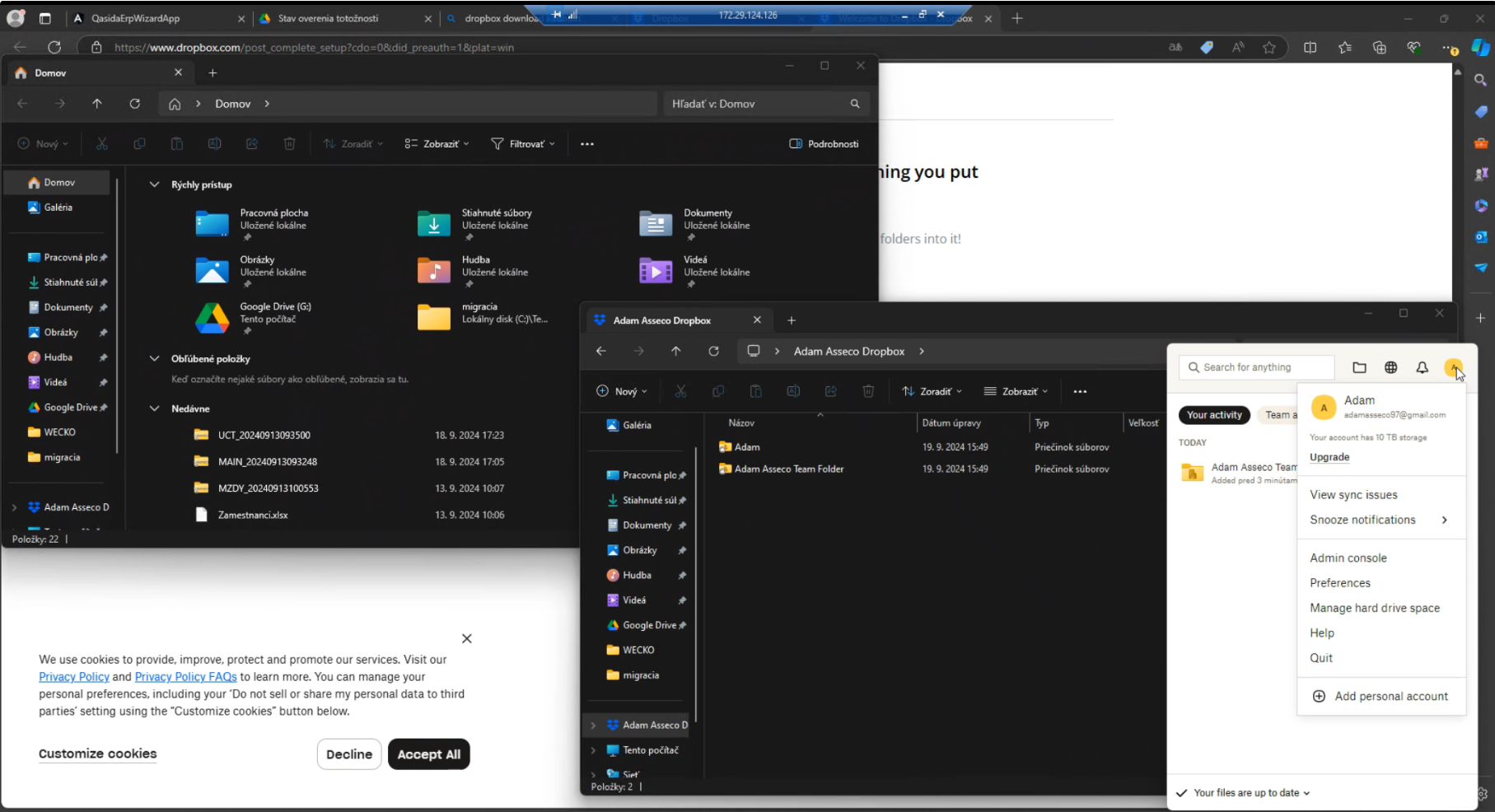Screen dimensions: 1495x812
Task: Open Dropbox website globe icon
Action: tap(1390, 367)
